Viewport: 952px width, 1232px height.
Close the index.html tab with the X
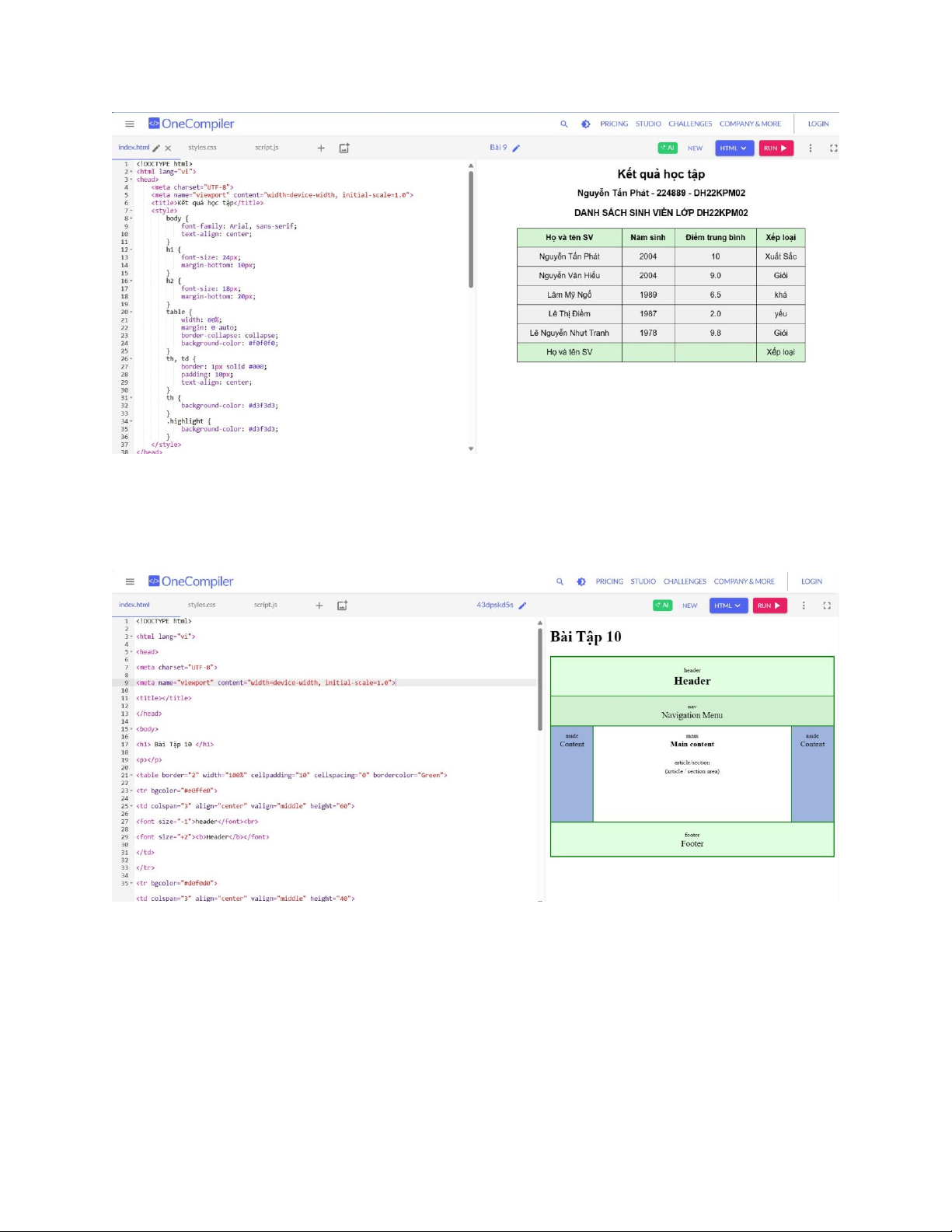point(168,148)
